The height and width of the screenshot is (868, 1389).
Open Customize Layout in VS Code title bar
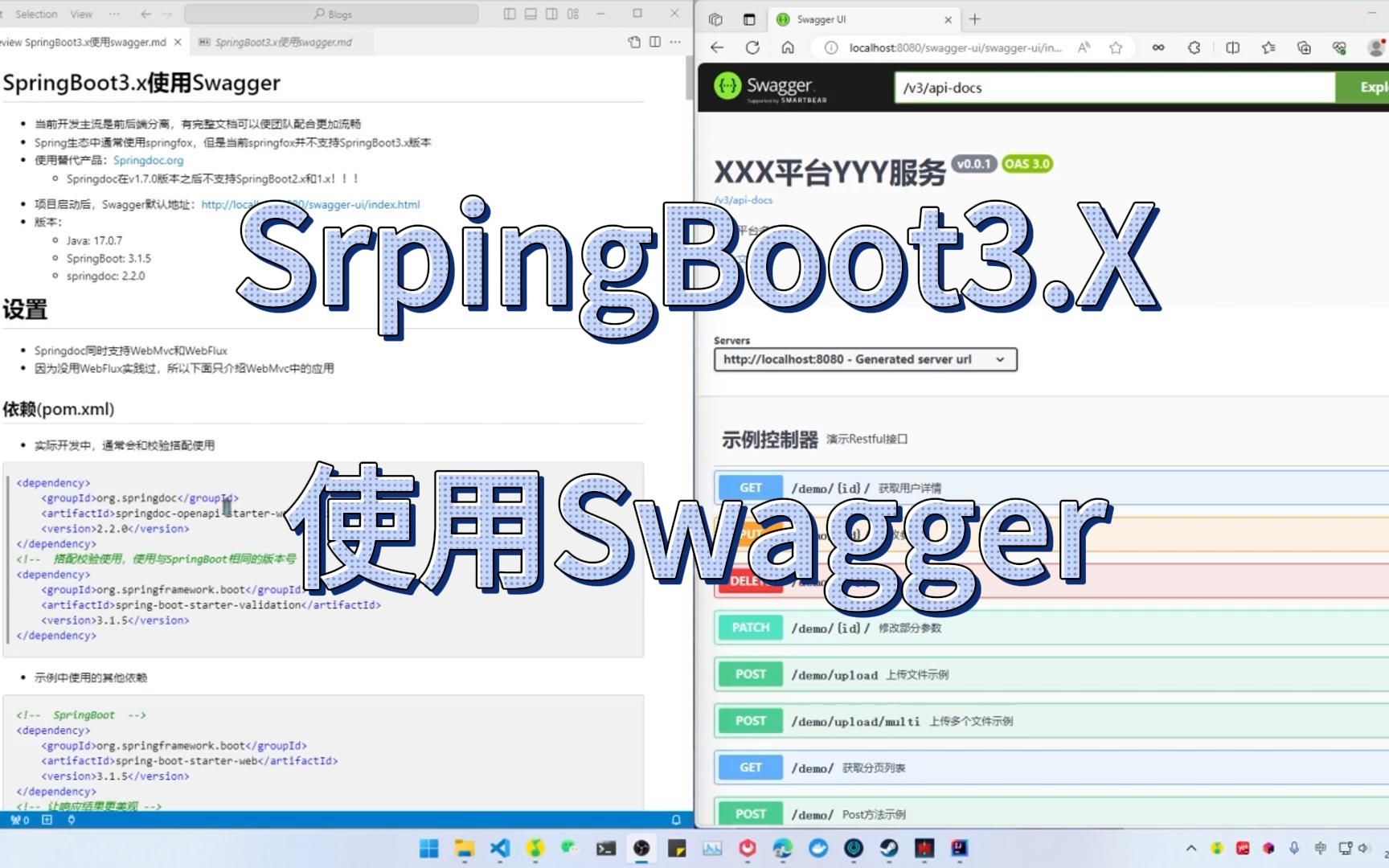tap(573, 14)
